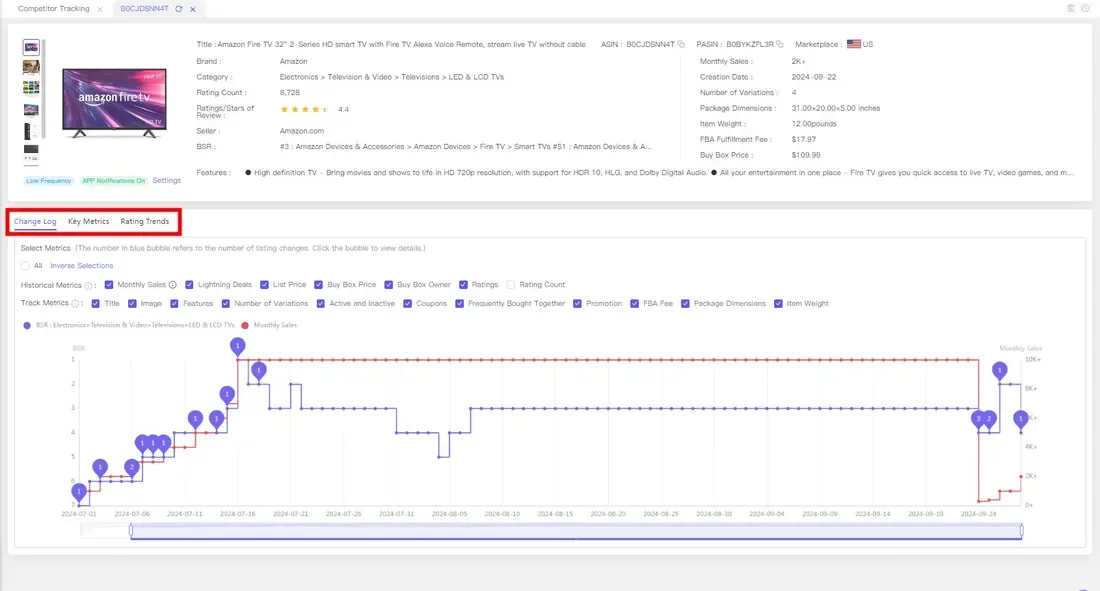Click the thumbnail list scrollbar

click(43, 89)
